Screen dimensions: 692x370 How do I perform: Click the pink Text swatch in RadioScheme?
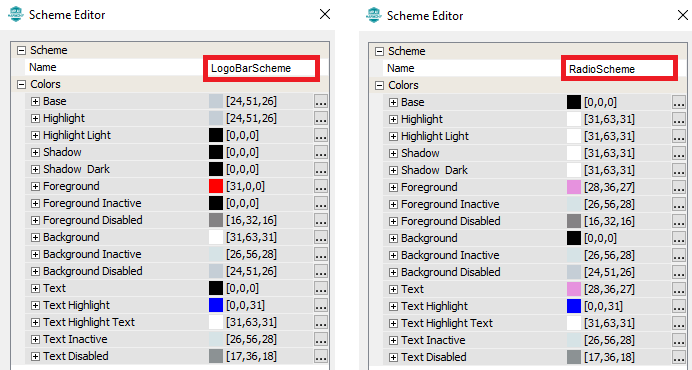[574, 289]
